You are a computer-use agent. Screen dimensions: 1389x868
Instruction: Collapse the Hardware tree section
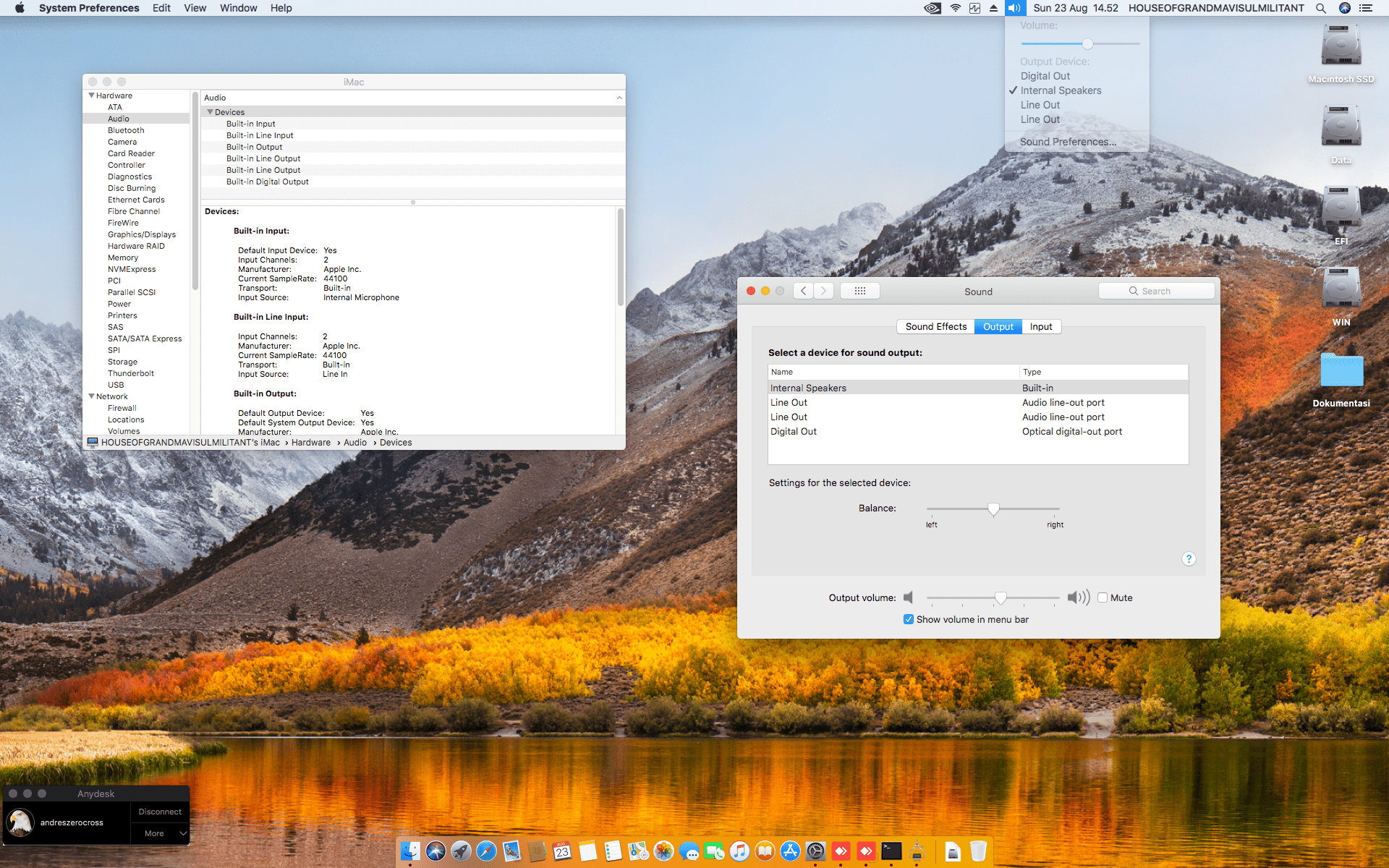click(92, 95)
